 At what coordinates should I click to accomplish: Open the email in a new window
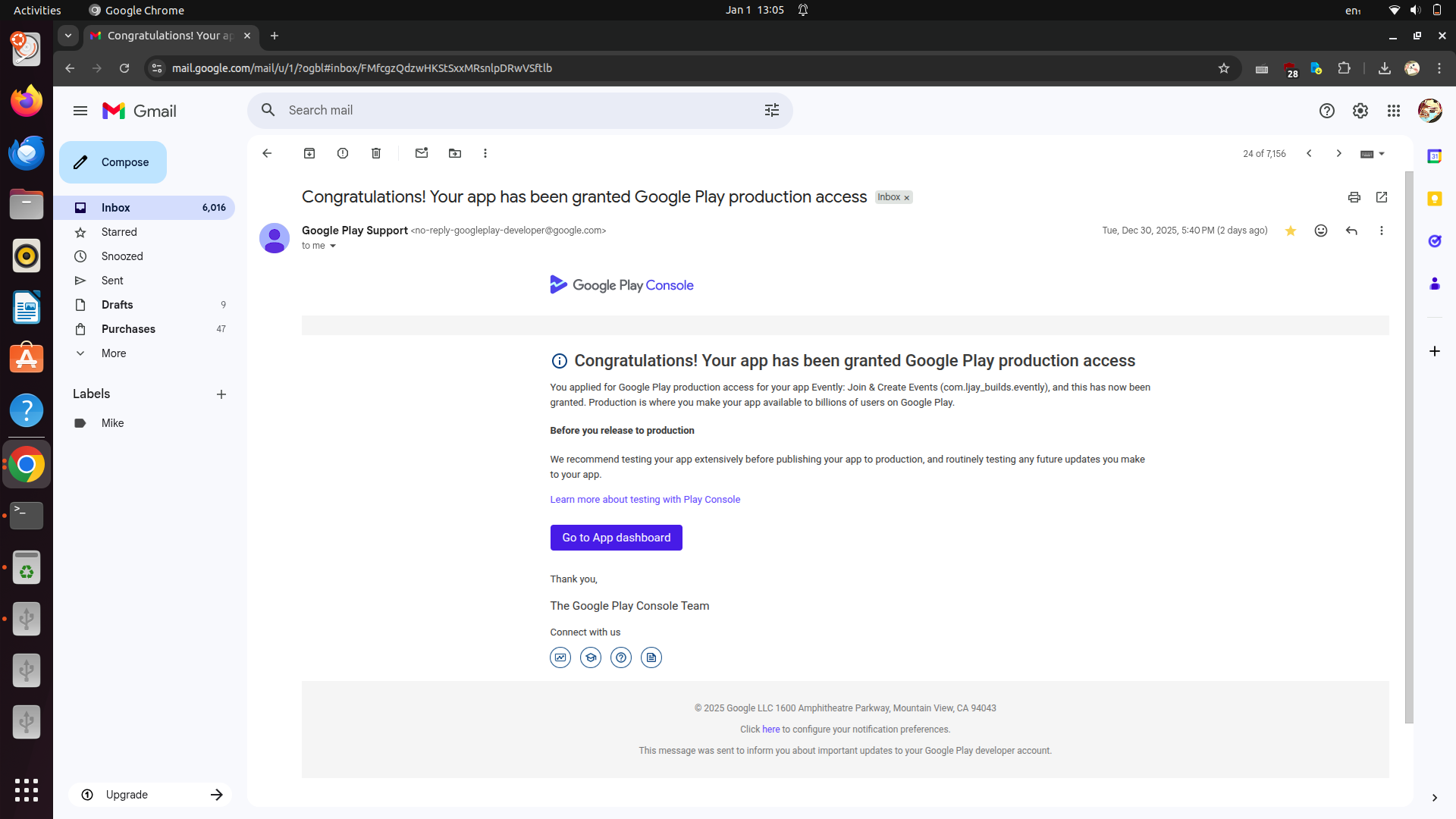click(1382, 197)
